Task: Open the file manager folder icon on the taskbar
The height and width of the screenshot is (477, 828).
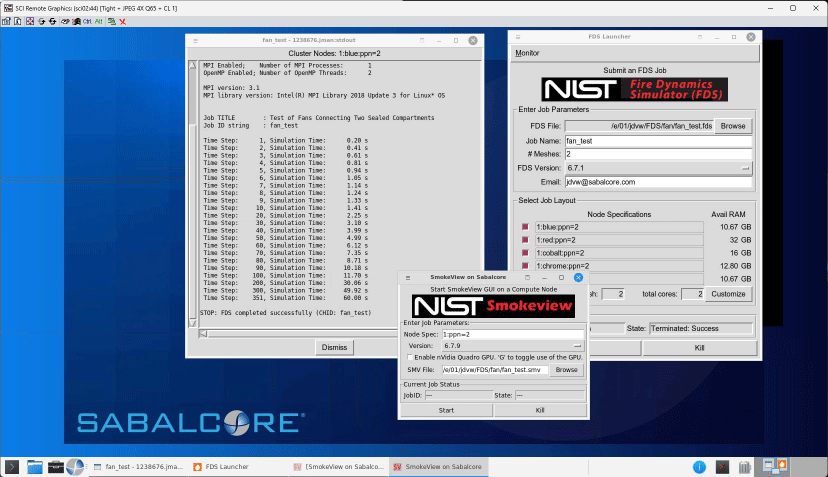Action: [x=35, y=467]
